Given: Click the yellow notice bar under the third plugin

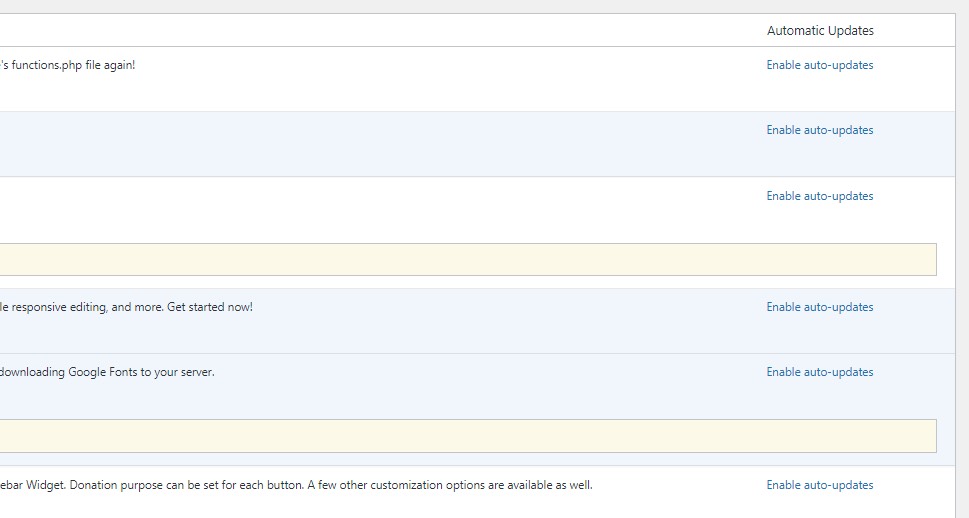Looking at the screenshot, I should (468, 259).
